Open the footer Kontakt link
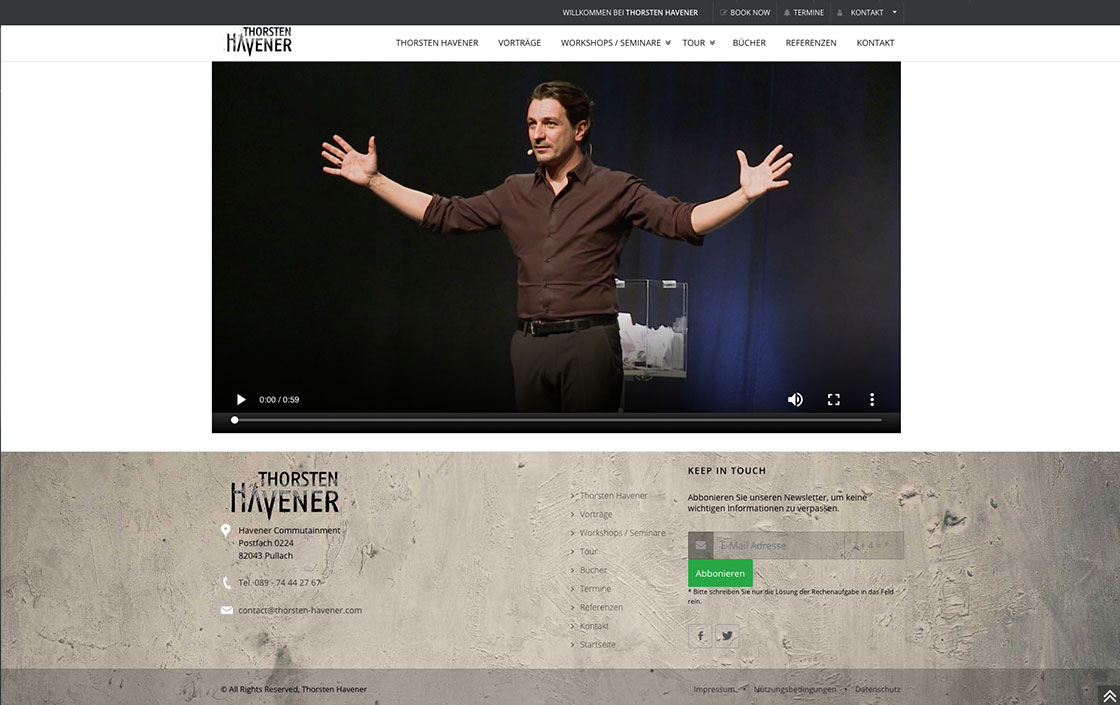This screenshot has height=705, width=1120. pos(594,626)
